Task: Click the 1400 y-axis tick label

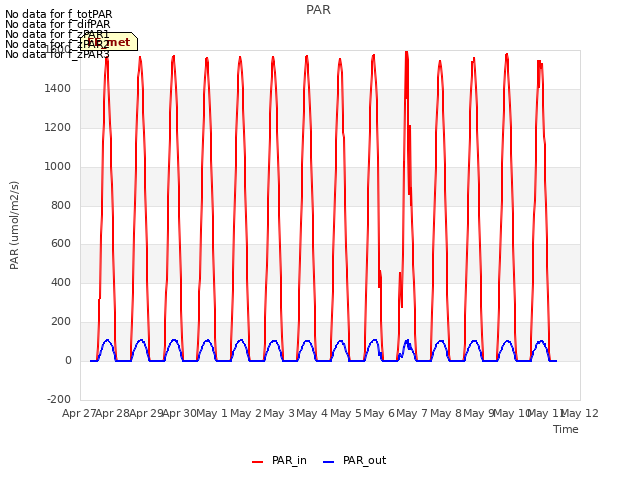Action: [x=58, y=88]
